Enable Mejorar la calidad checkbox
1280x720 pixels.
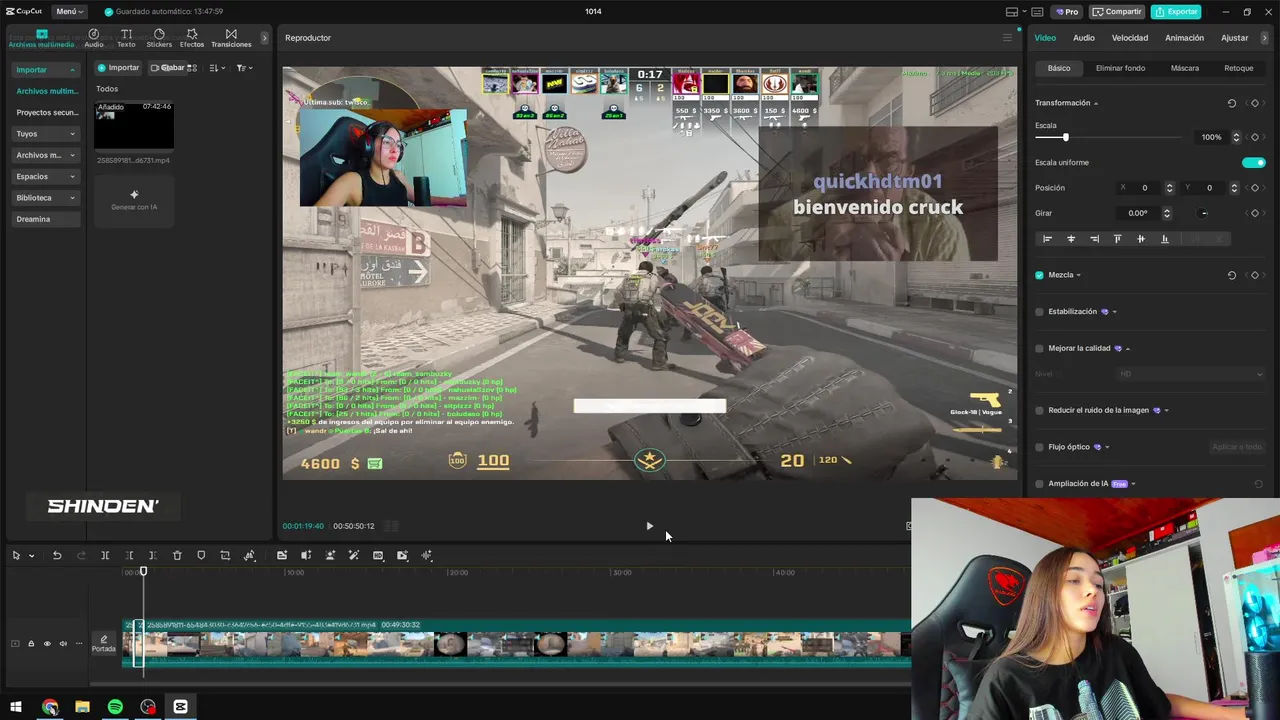tap(1039, 348)
